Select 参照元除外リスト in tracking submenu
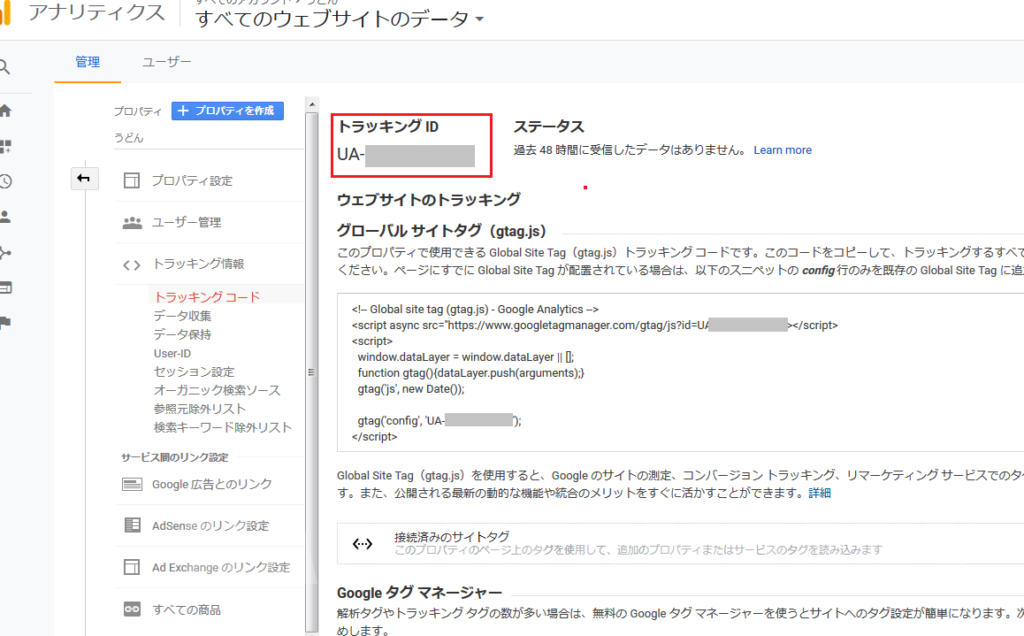This screenshot has height=636, width=1024. click(200, 409)
